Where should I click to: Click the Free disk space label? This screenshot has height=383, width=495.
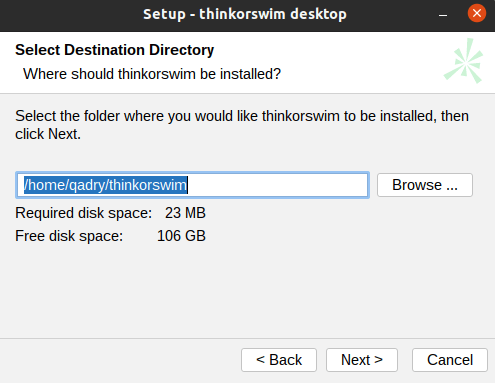click(69, 236)
